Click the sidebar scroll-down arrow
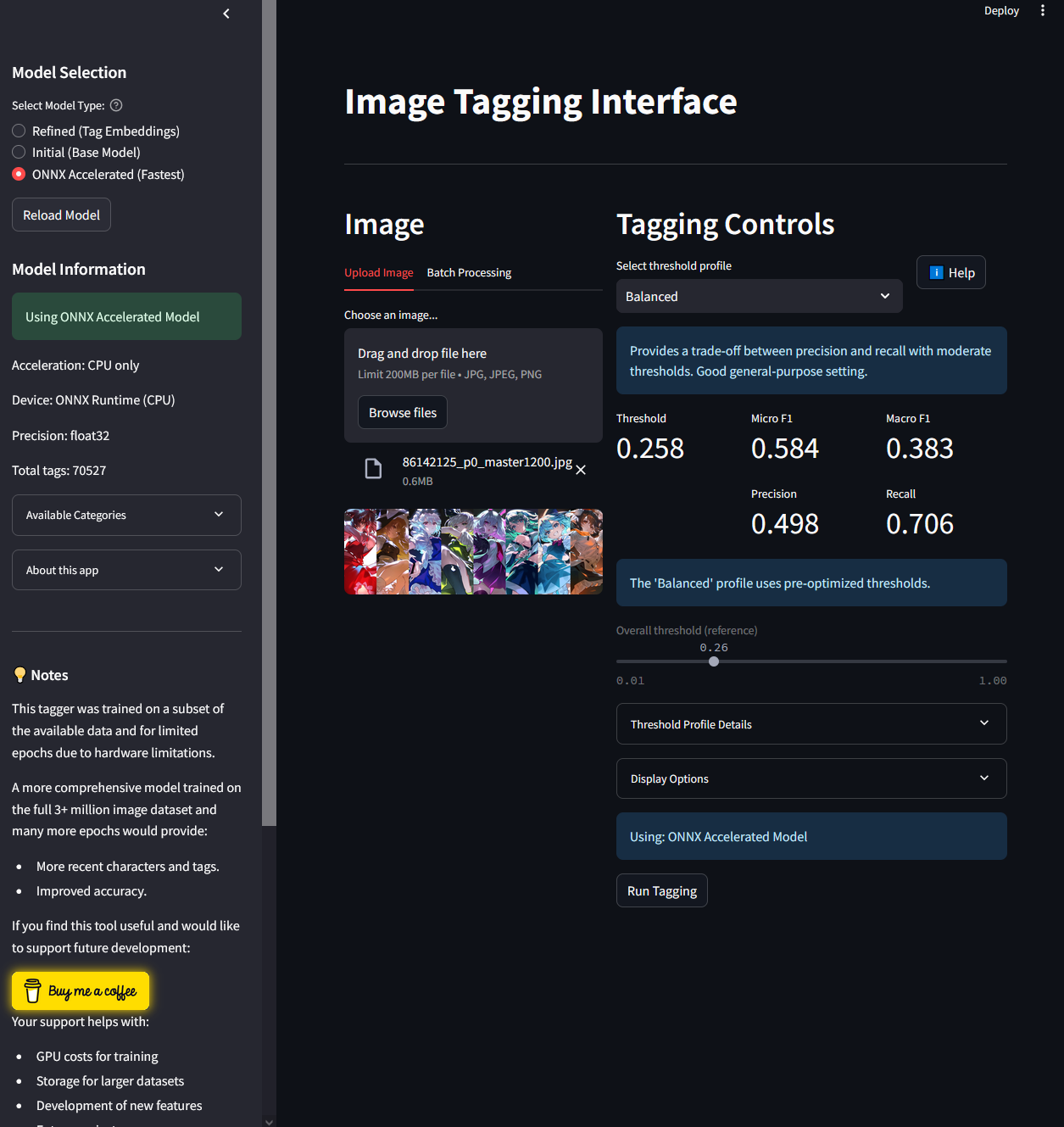 coord(269,1121)
